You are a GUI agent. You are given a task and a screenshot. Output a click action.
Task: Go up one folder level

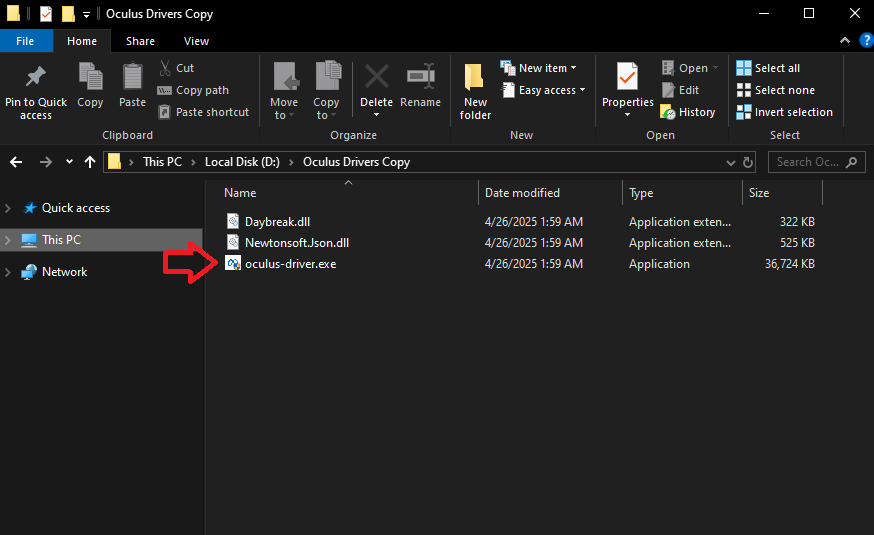click(x=90, y=162)
